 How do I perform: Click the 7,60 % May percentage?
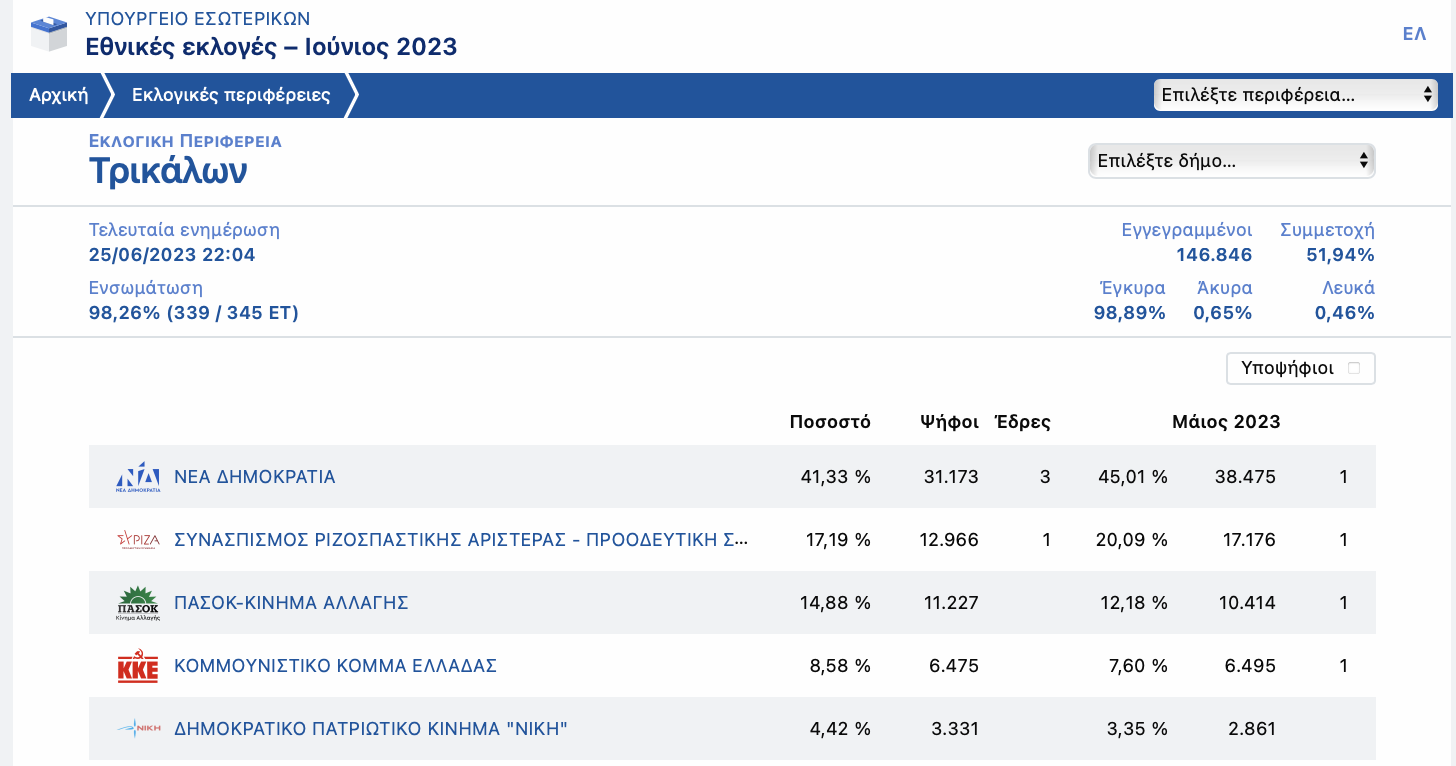tap(1138, 666)
